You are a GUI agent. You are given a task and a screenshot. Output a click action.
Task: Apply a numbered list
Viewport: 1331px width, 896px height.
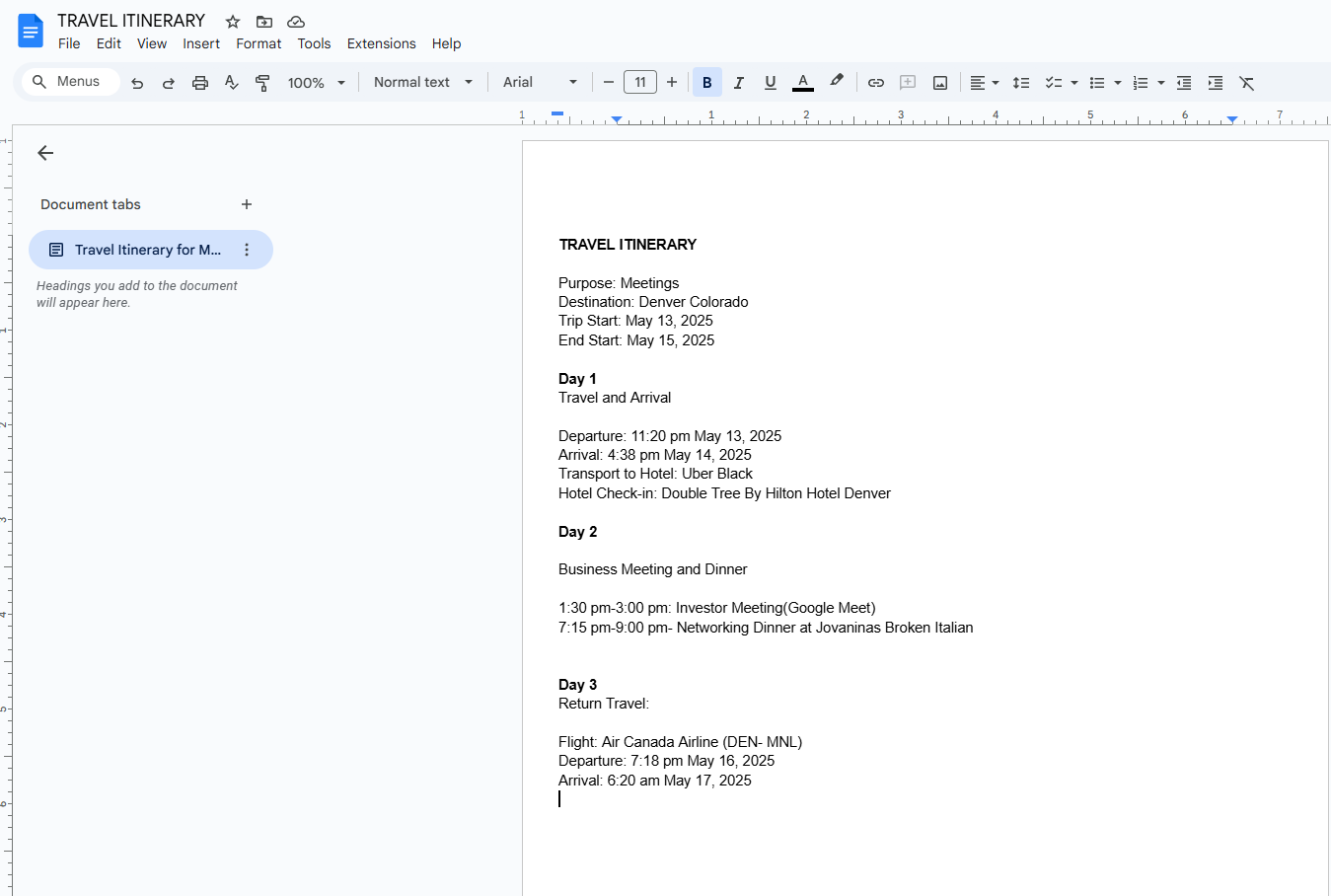pyautogui.click(x=1141, y=83)
